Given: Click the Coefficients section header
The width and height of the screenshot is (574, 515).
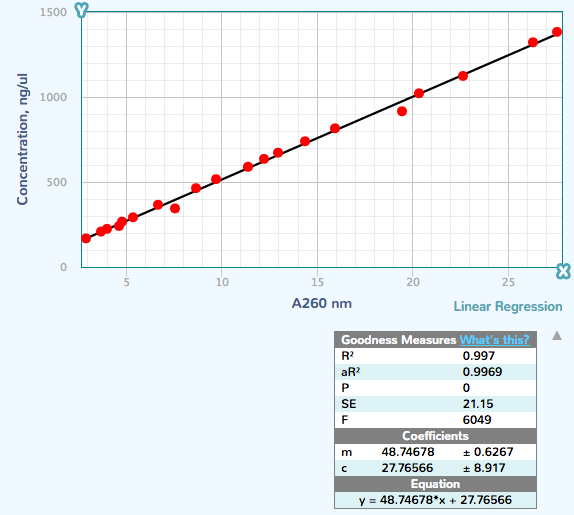Looking at the screenshot, I should click(435, 436).
